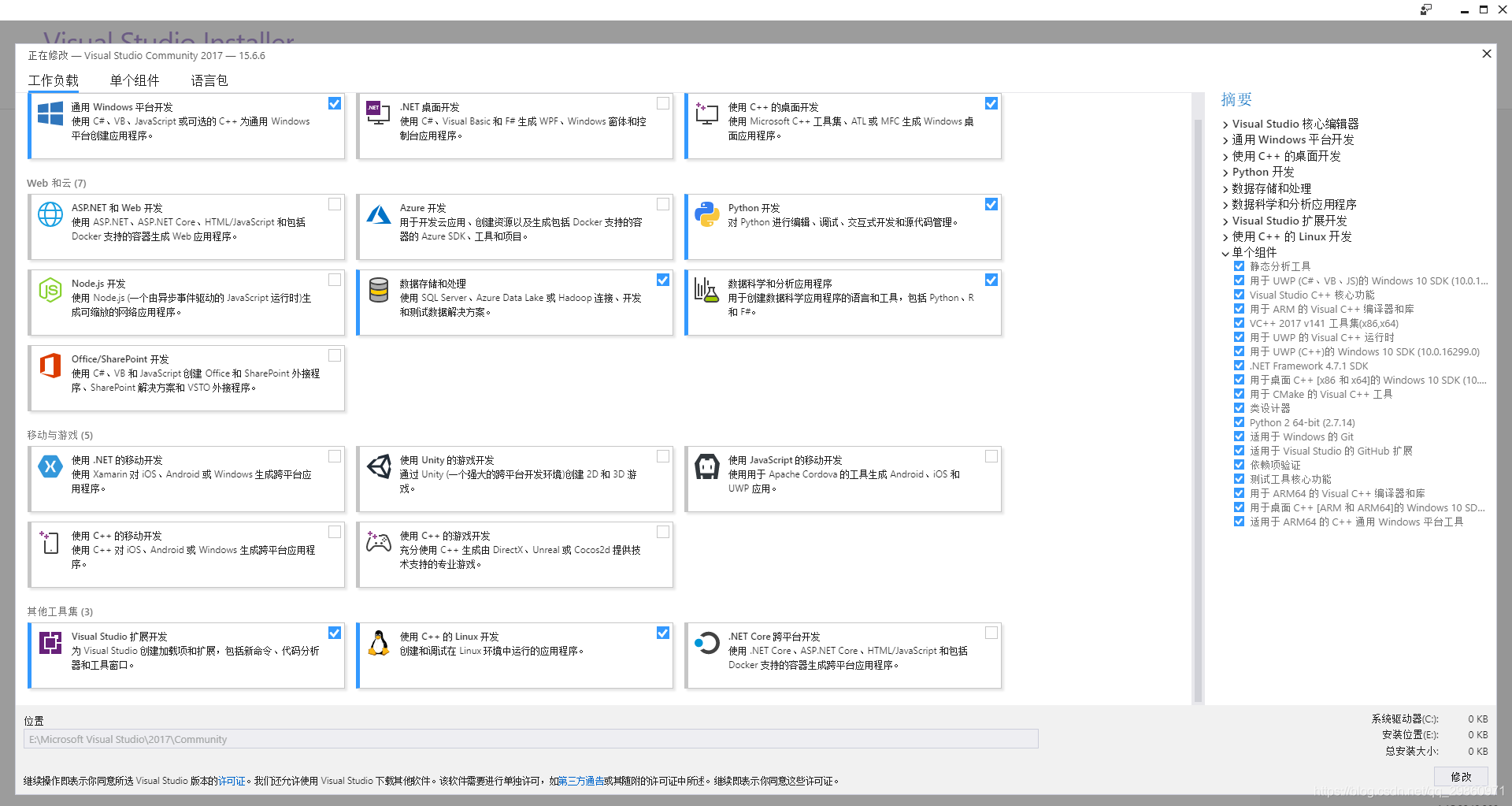
Task: Check the Unity game development checkbox
Action: tap(663, 456)
